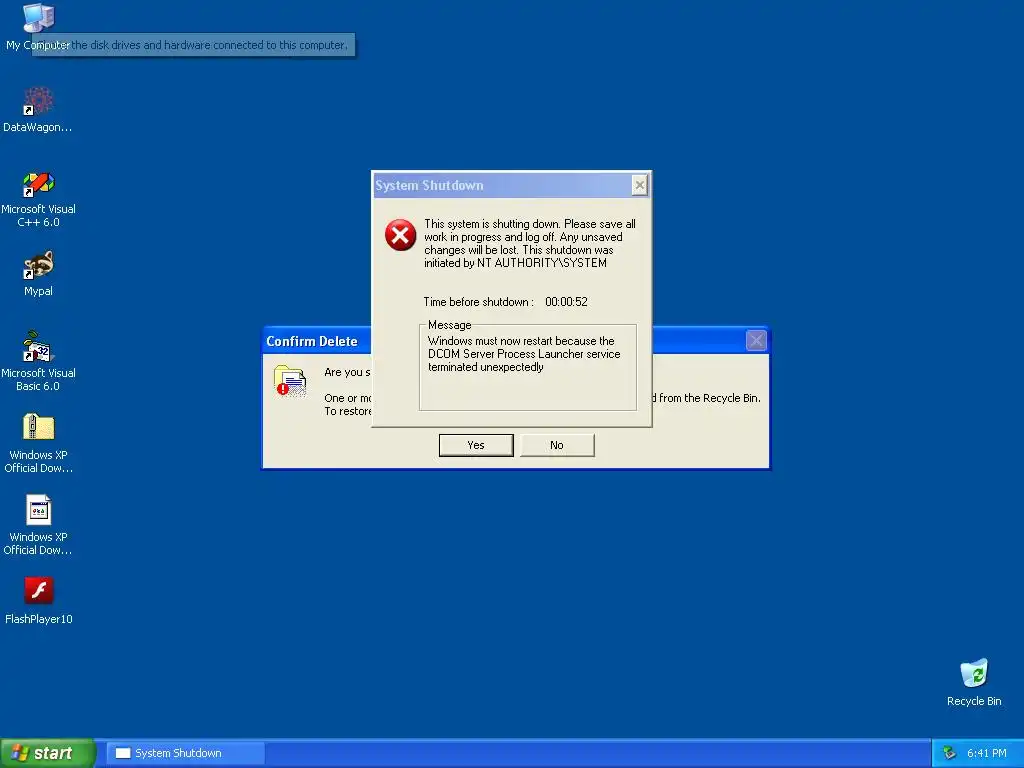Select the zipped Windows XP Official folder icon

click(38, 428)
